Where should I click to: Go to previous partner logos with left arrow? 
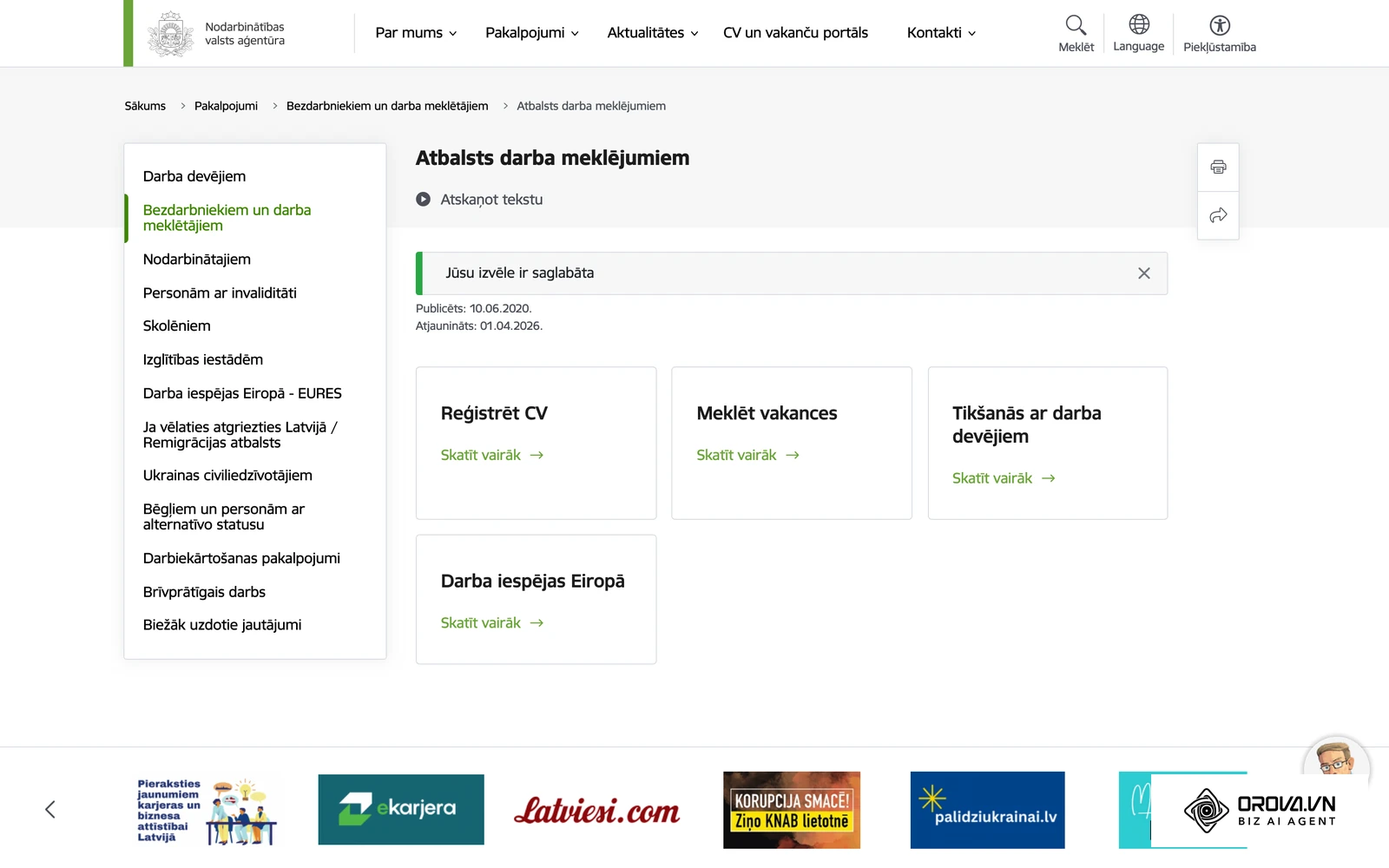50,809
